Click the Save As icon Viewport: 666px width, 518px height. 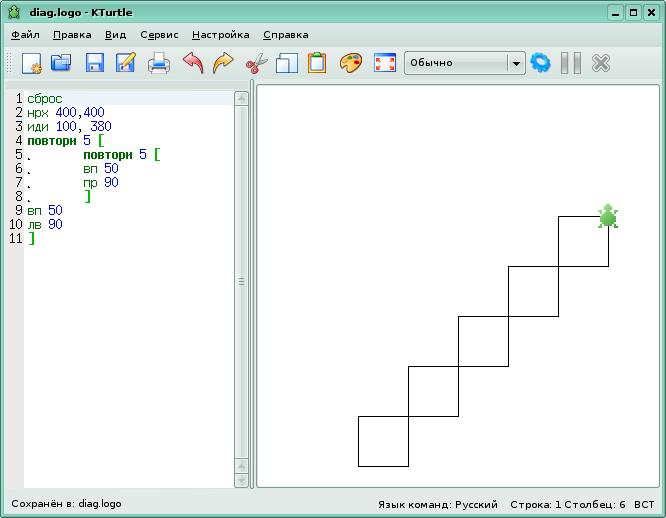point(126,63)
